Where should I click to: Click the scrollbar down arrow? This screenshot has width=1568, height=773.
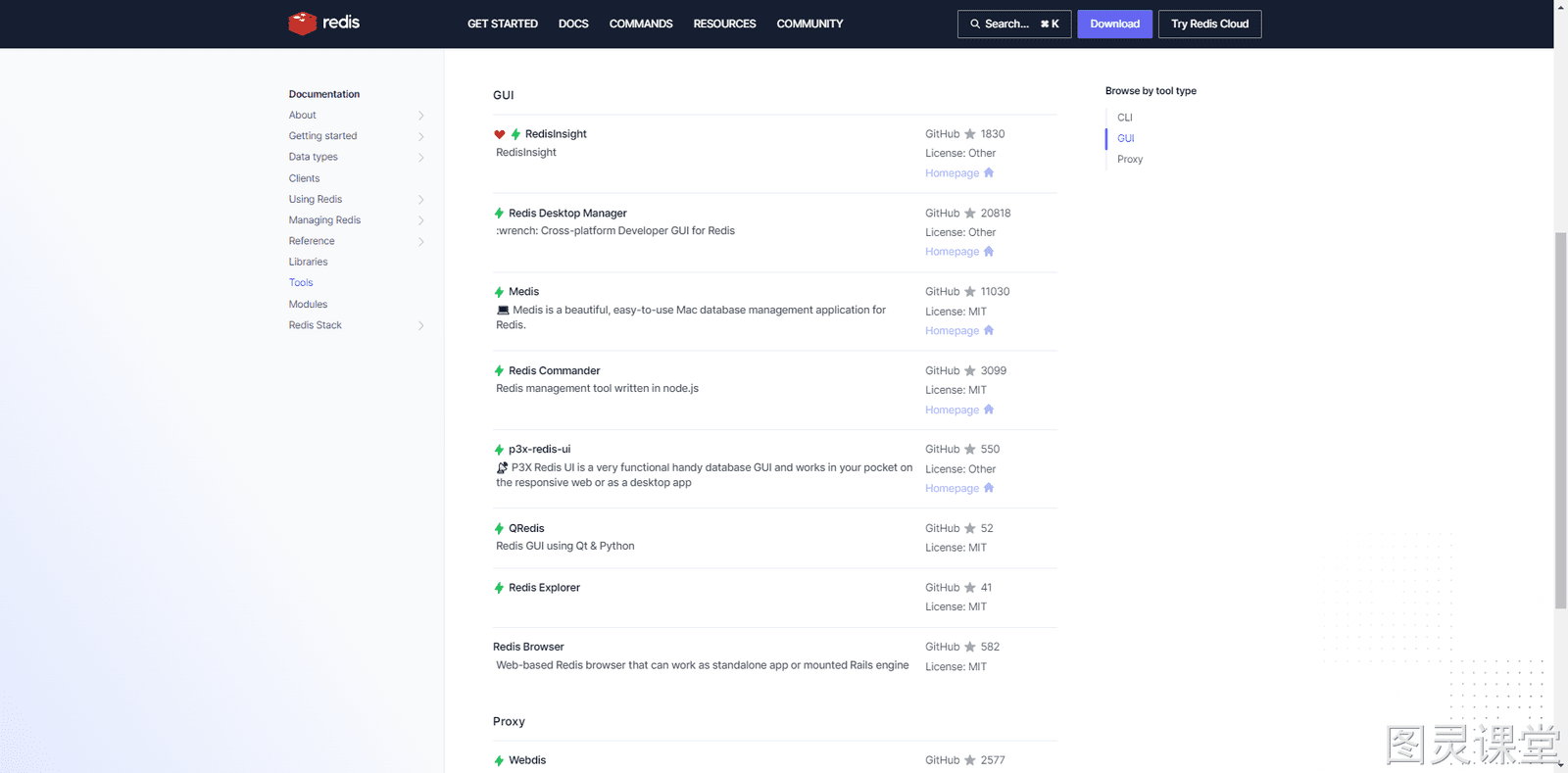(1561, 766)
